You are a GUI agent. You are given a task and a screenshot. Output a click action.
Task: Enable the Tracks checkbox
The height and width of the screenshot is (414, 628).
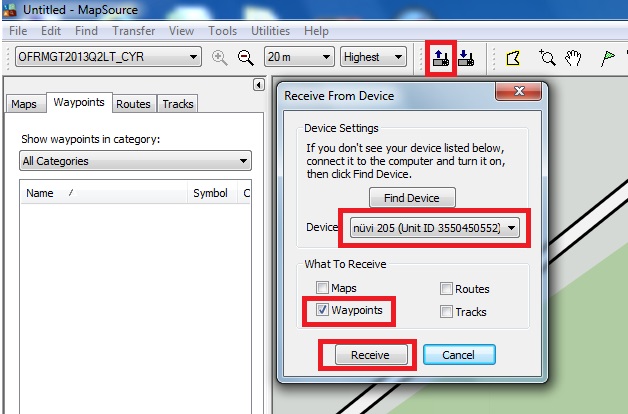[446, 311]
